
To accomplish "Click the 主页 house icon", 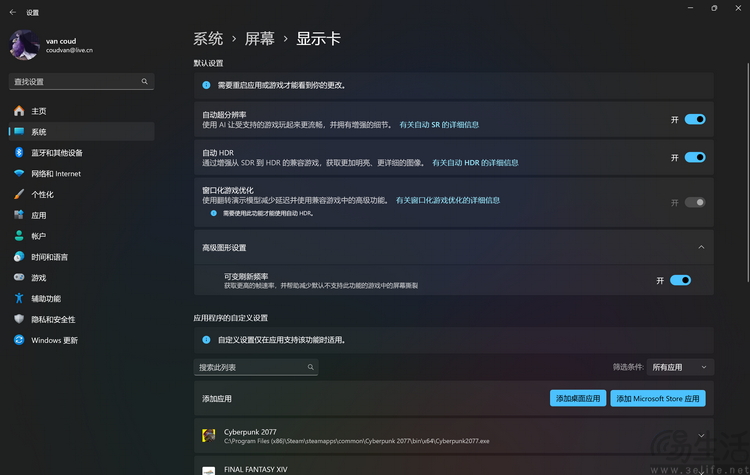I will pos(19,111).
